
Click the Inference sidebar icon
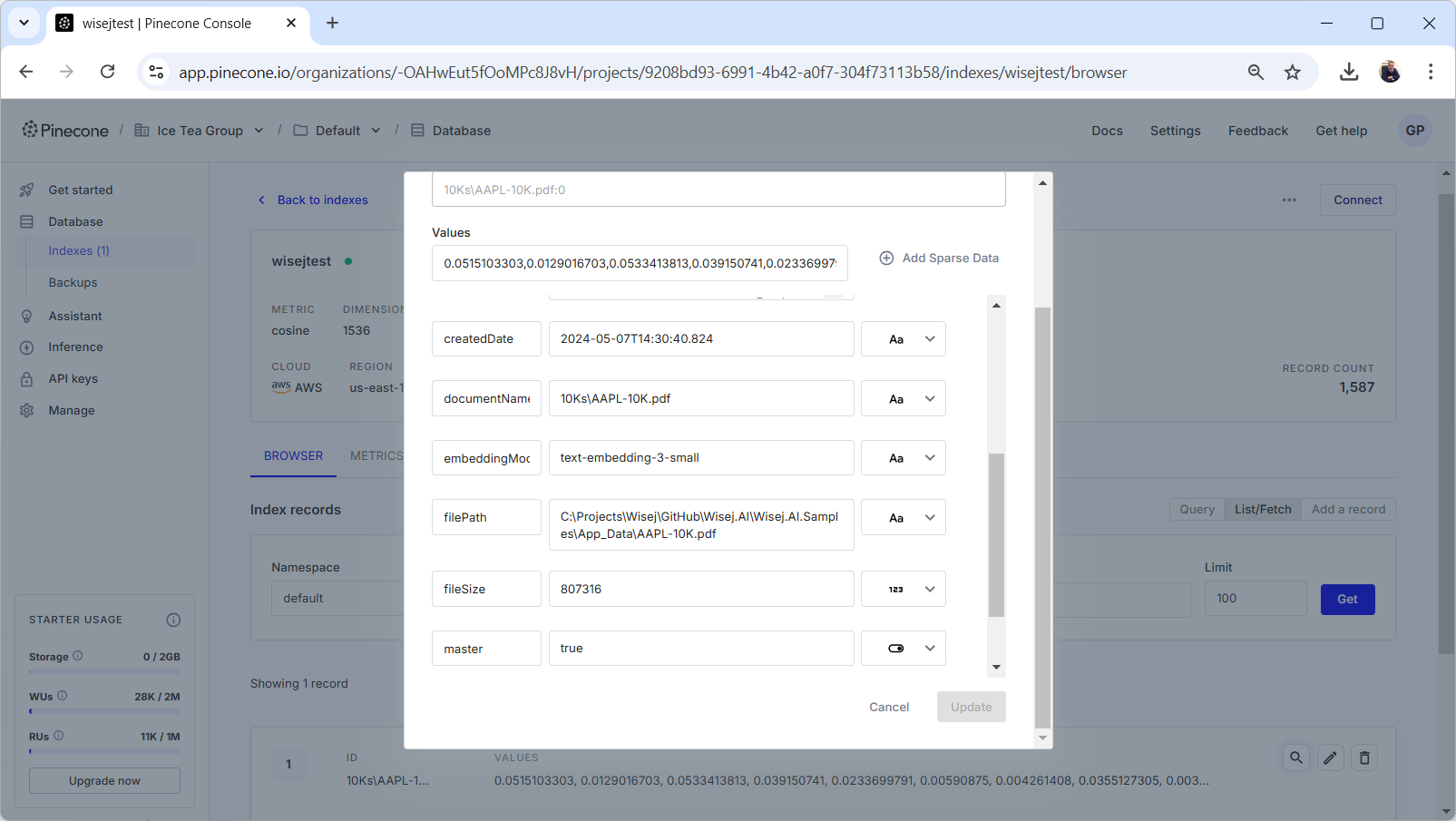[27, 347]
